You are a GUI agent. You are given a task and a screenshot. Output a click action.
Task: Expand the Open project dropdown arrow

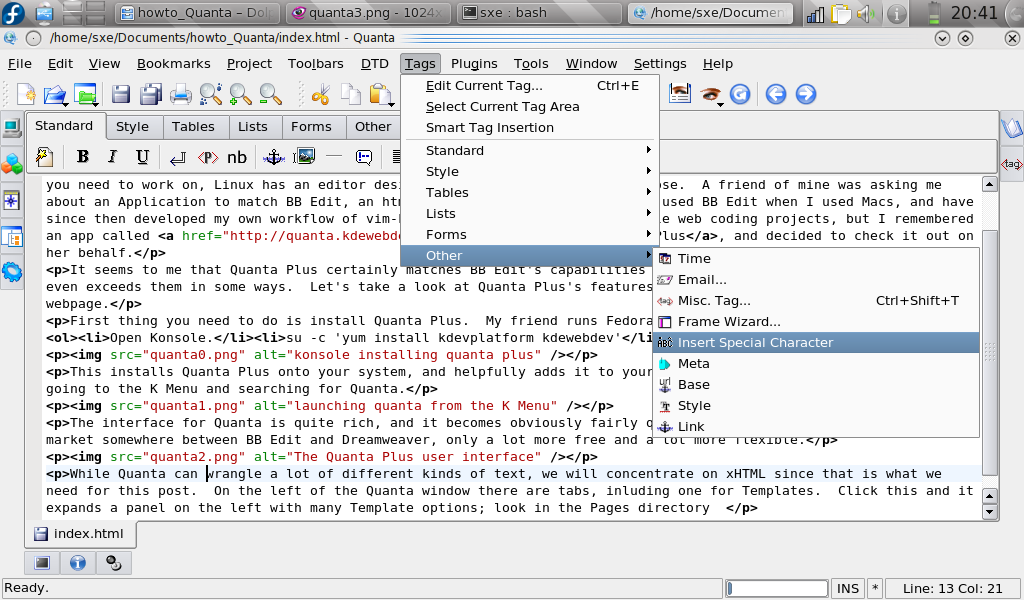coord(95,104)
